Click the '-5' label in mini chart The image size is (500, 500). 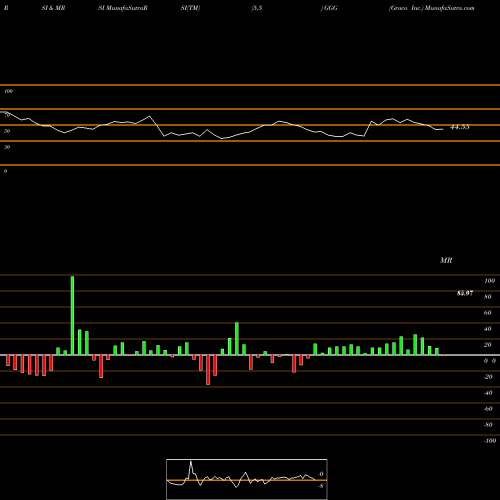321,486
